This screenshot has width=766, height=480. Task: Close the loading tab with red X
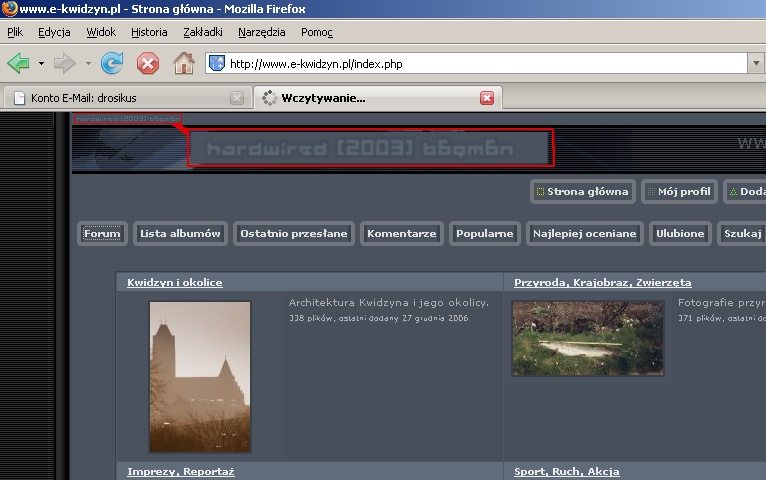(x=487, y=98)
